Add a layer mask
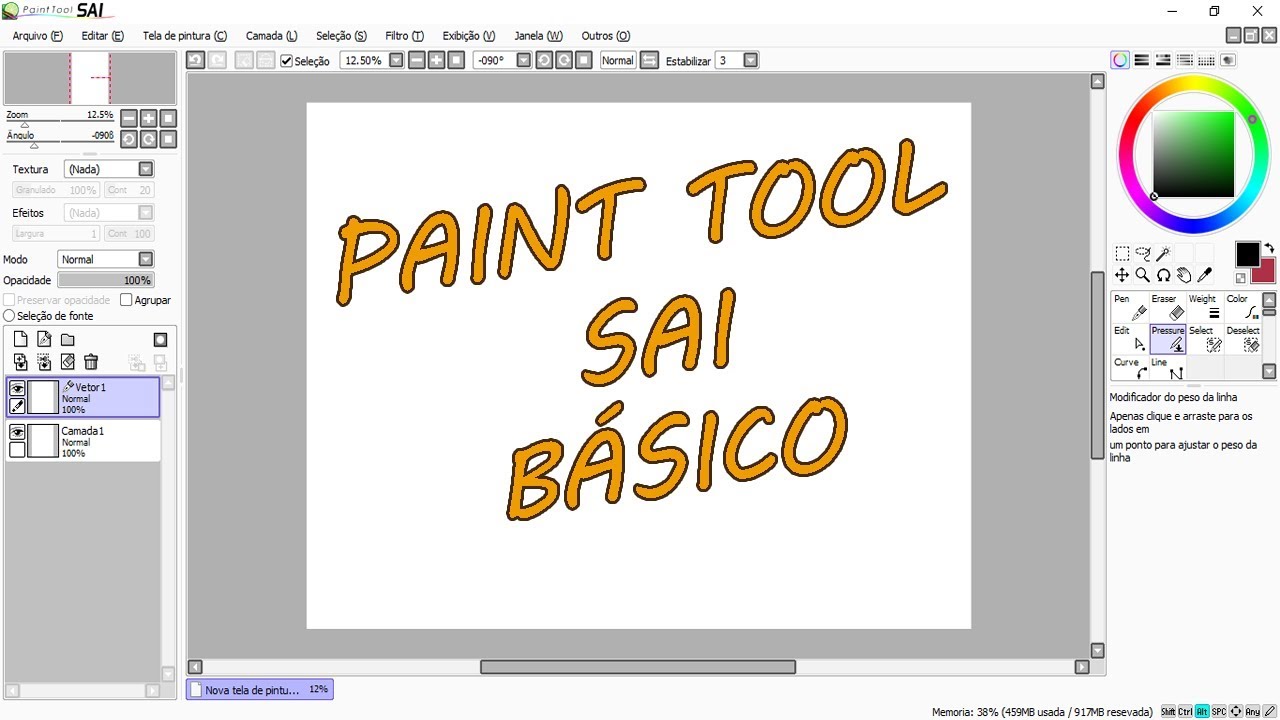The width and height of the screenshot is (1280, 720). pos(160,340)
